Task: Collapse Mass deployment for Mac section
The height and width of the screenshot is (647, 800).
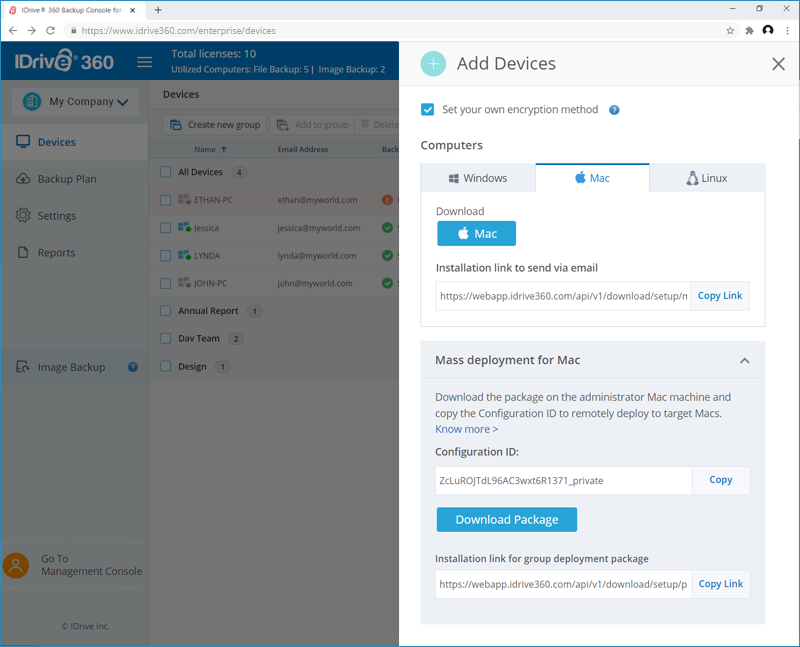Action: (744, 361)
